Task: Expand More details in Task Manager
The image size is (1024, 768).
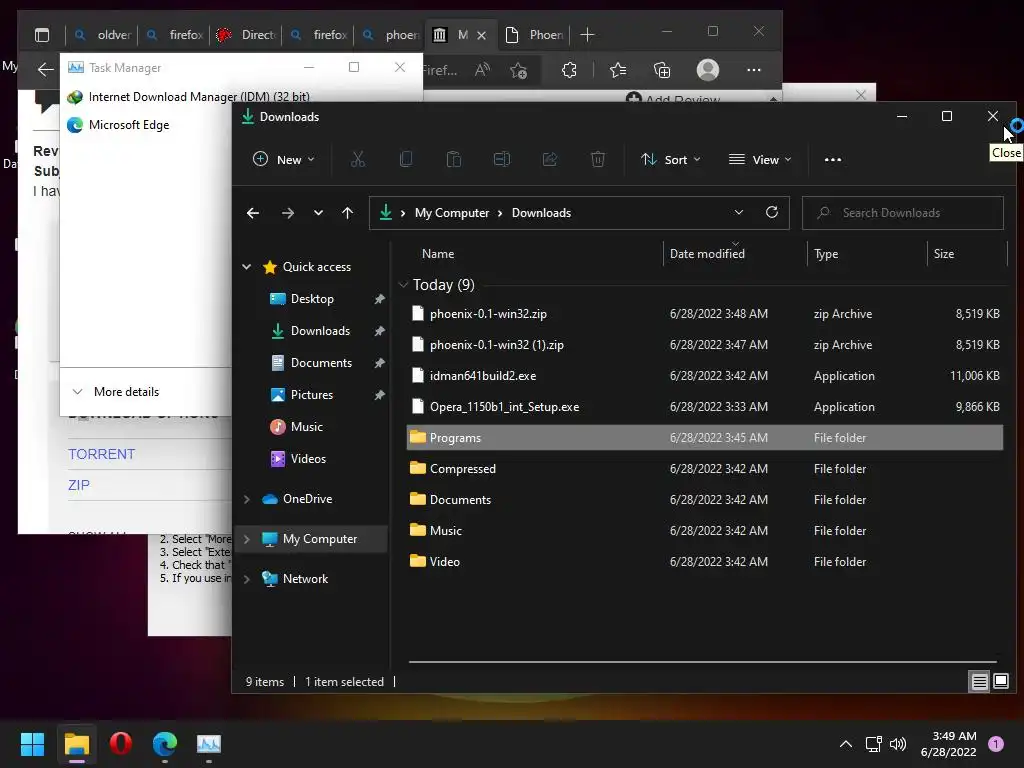Action: pos(115,392)
